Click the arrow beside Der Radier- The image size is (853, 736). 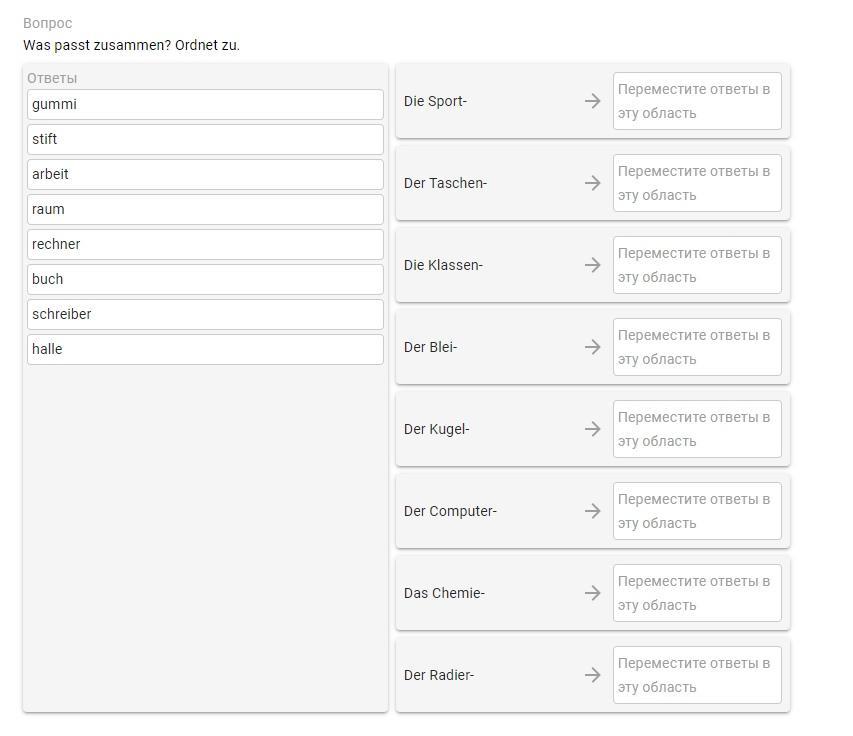click(x=592, y=675)
